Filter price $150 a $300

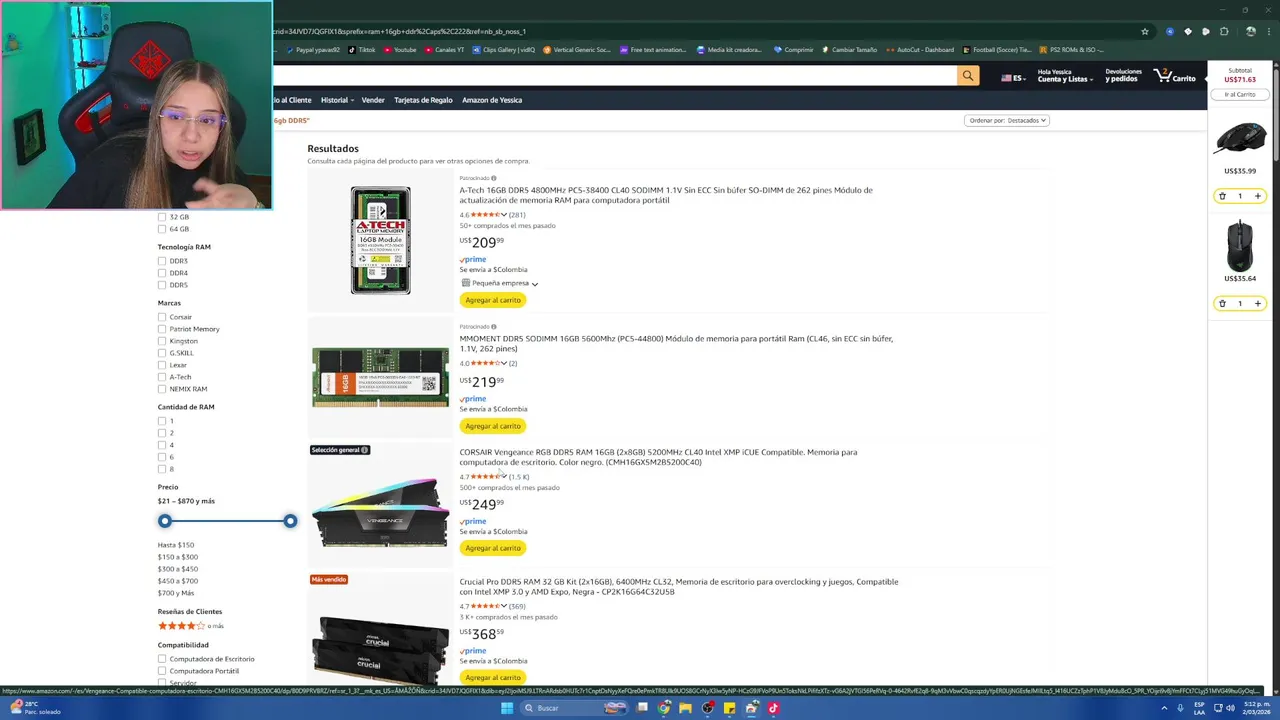click(178, 557)
